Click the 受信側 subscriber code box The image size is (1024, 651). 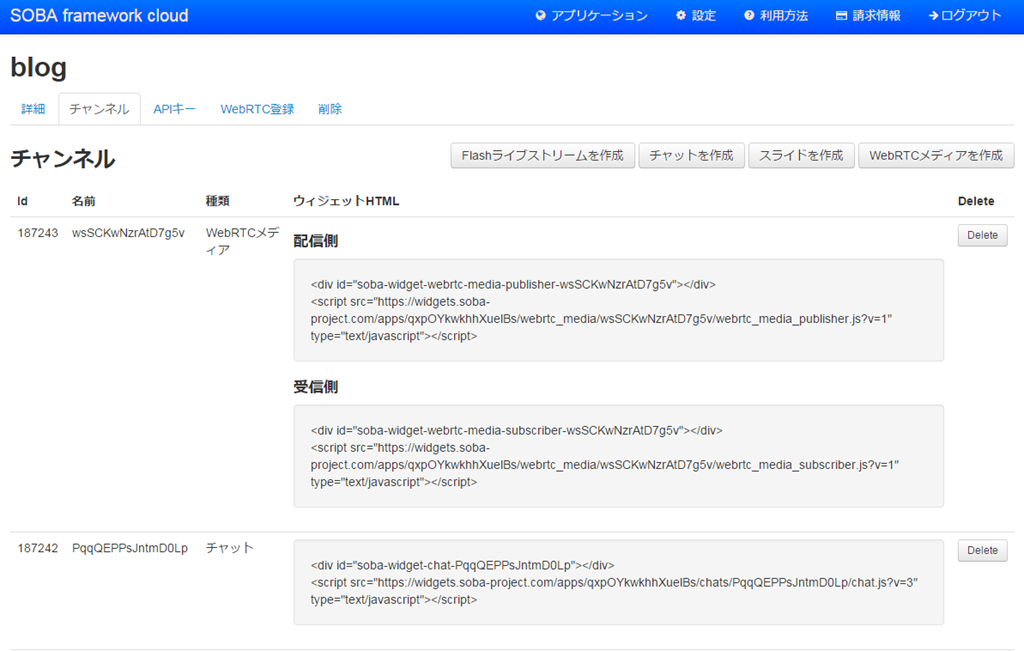tap(618, 456)
